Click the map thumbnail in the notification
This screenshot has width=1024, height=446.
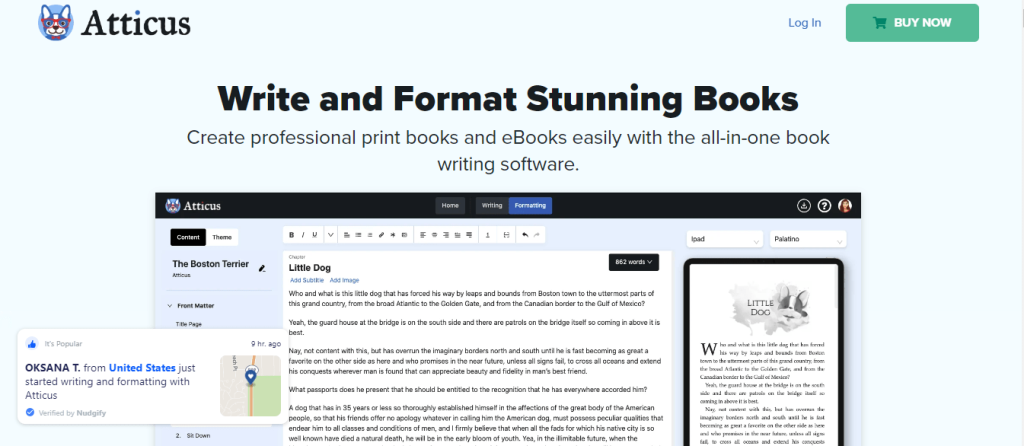pyautogui.click(x=250, y=385)
